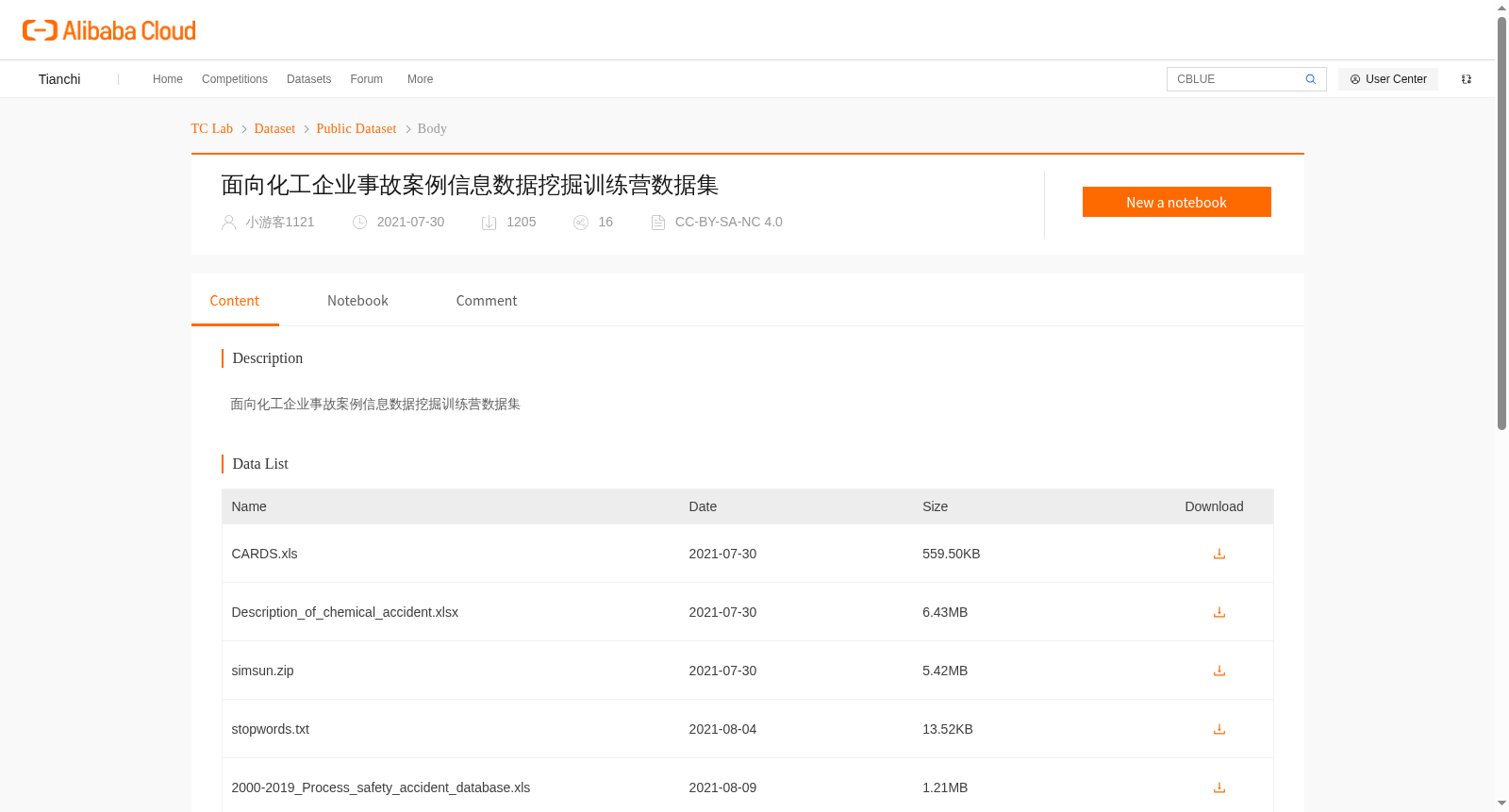The width and height of the screenshot is (1509, 812).
Task: Open the Forum menu item
Action: click(366, 79)
